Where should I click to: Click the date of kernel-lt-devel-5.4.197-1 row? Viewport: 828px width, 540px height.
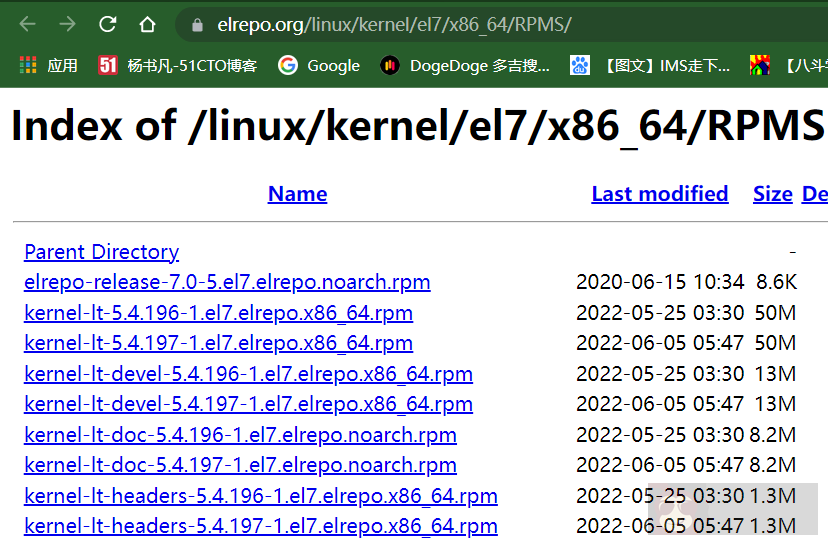660,404
